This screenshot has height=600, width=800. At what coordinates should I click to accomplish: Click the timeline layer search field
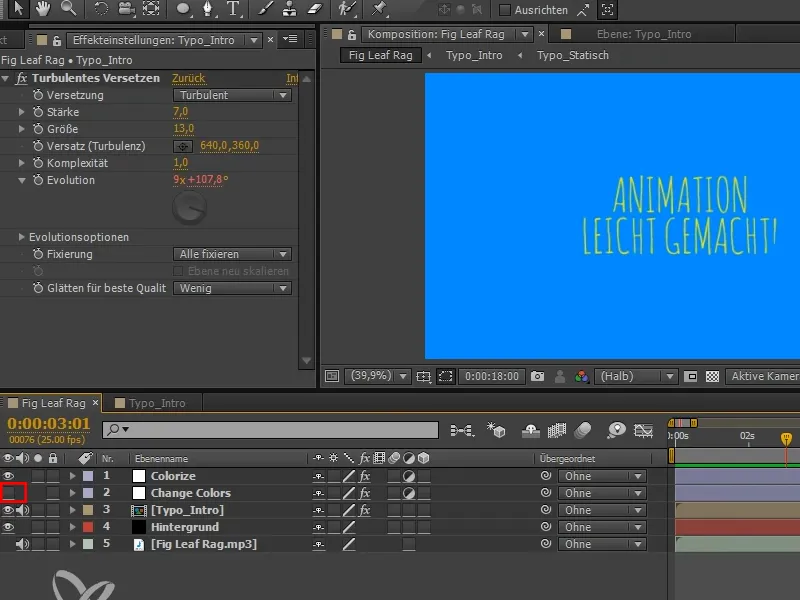(x=270, y=430)
